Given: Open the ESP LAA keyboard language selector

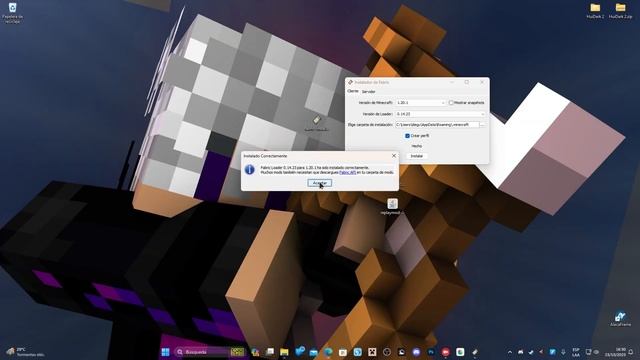Looking at the screenshot, I should [576, 352].
